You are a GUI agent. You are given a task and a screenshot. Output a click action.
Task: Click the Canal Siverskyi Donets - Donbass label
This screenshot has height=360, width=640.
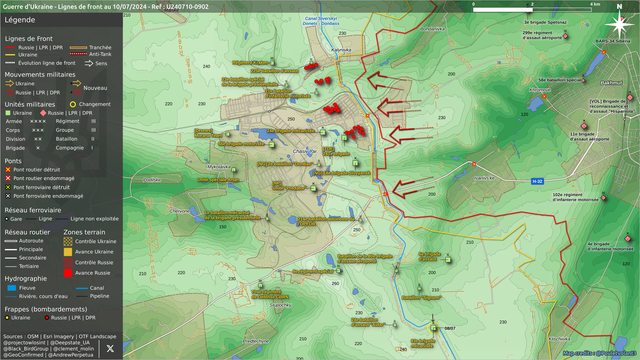coord(321,21)
